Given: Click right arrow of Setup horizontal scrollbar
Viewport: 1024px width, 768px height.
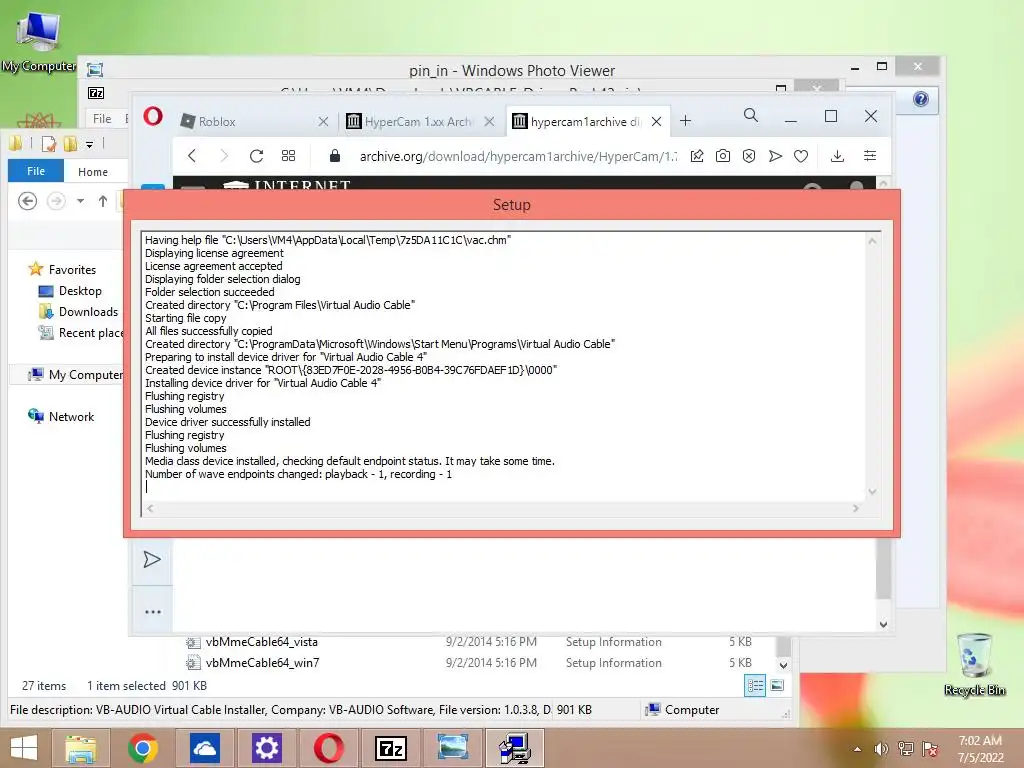Looking at the screenshot, I should (x=856, y=508).
